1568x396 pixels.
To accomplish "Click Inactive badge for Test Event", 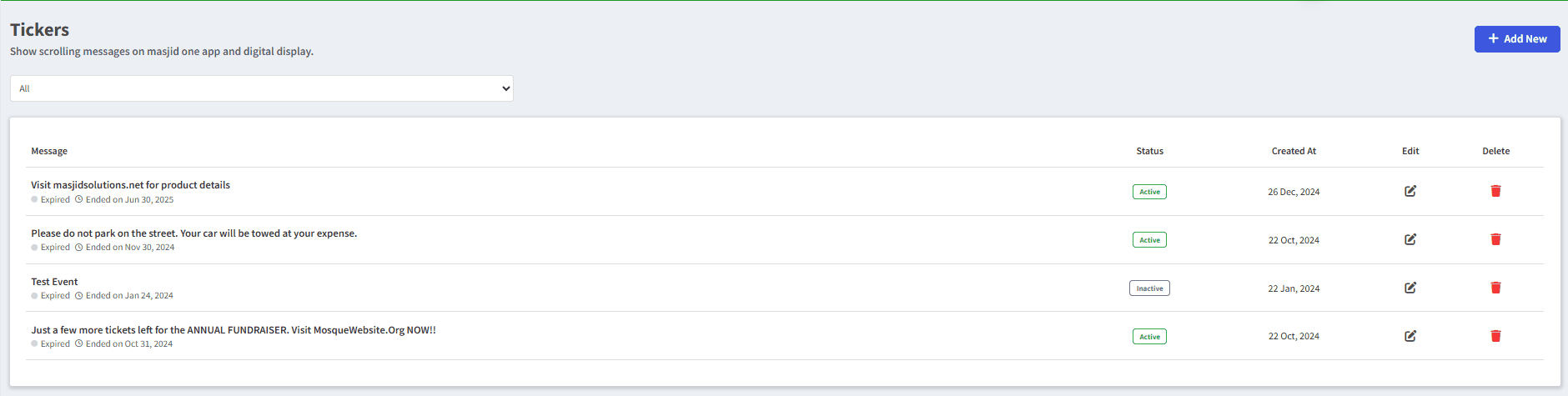I will pos(1149,288).
